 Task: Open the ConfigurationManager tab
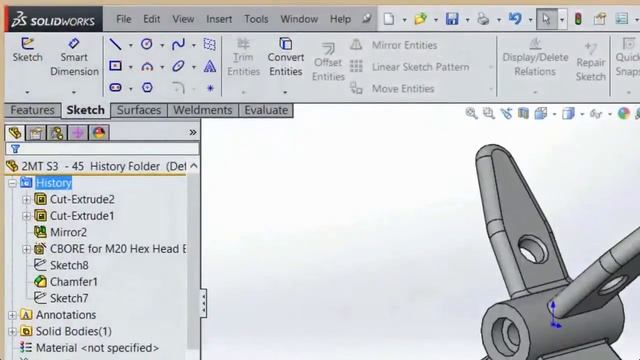pyautogui.click(x=57, y=133)
